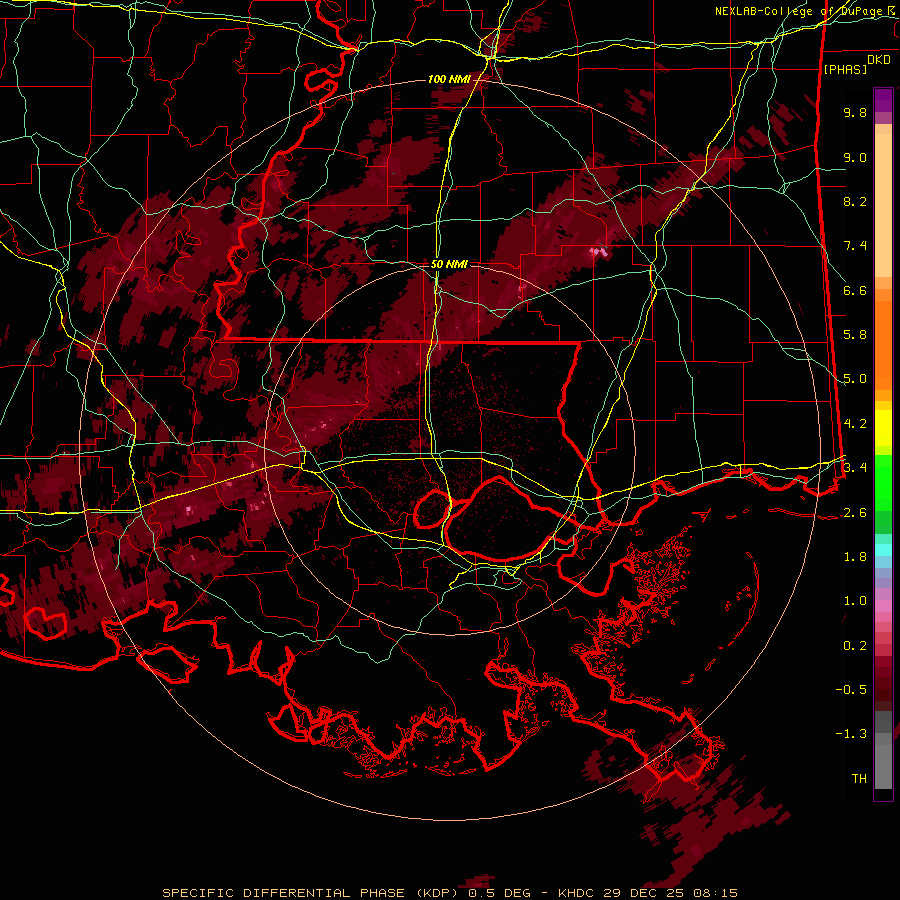
Task: Click the 4.2 scale value
Action: pos(855,424)
